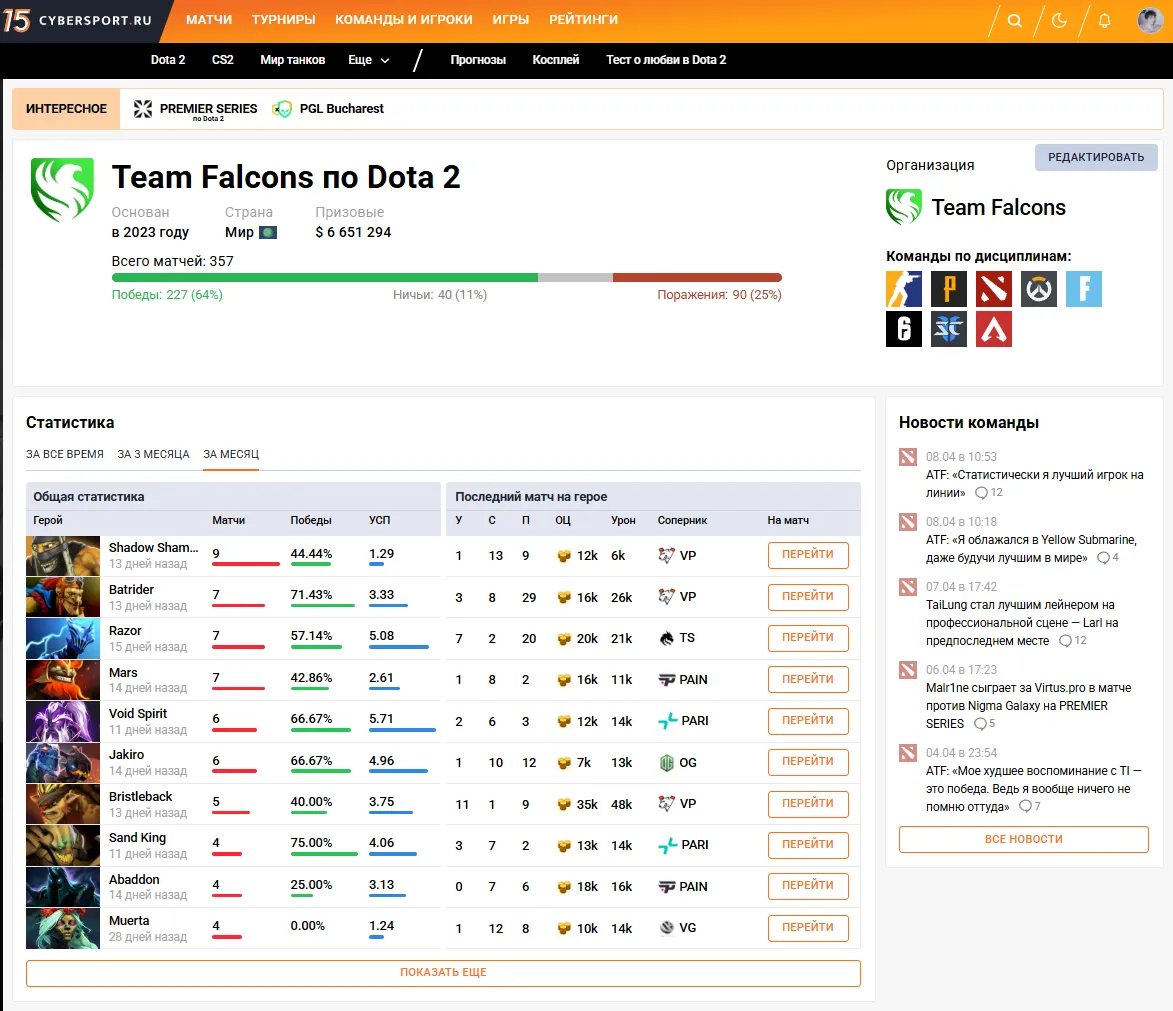Expand the hero list with "Показать еще"
1173x1011 pixels.
(443, 973)
